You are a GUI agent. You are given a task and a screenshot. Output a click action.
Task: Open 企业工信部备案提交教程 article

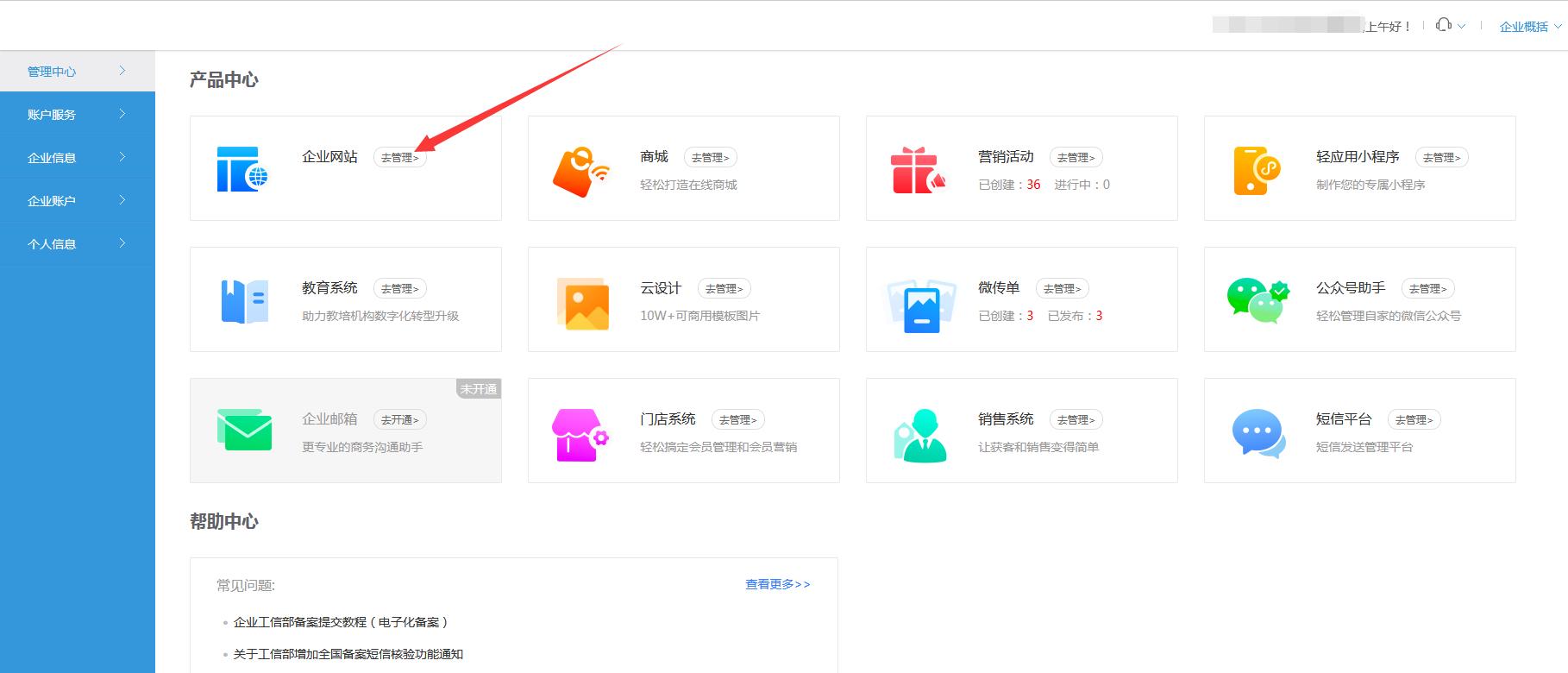pyautogui.click(x=341, y=622)
